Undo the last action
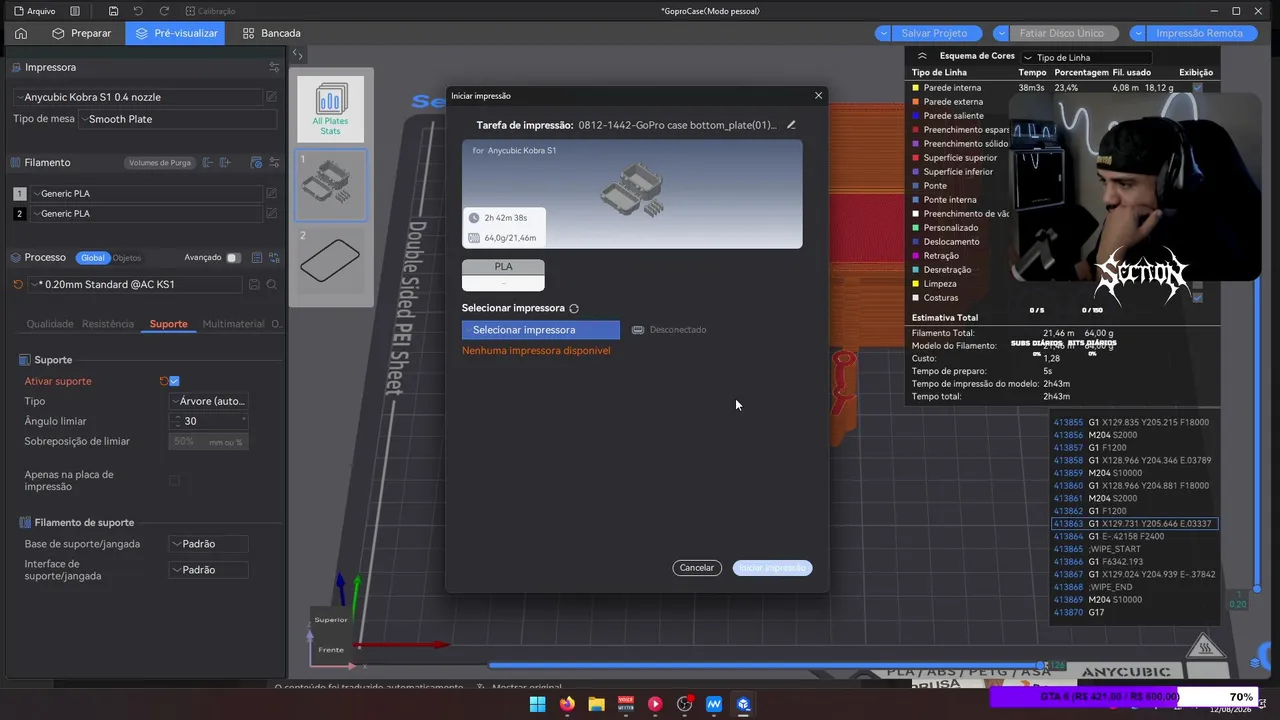 pos(138,11)
